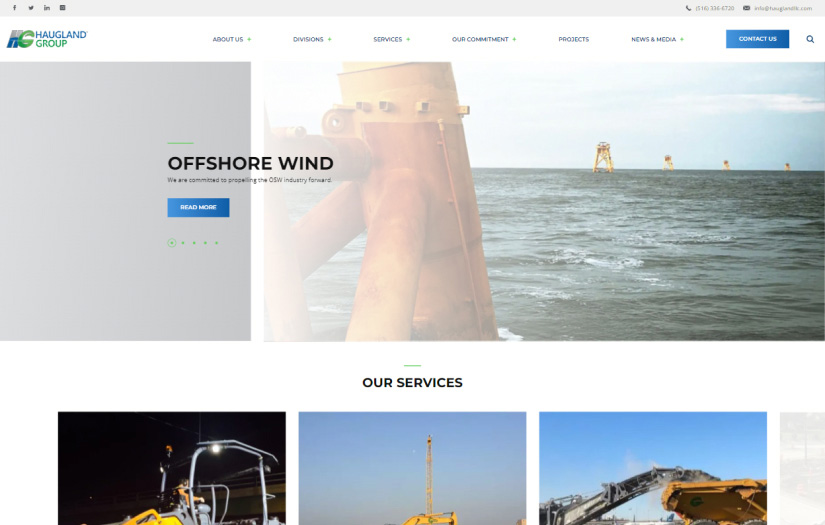Click the Offshore Wind heading
Viewport: 825px width, 525px height.
[x=250, y=163]
